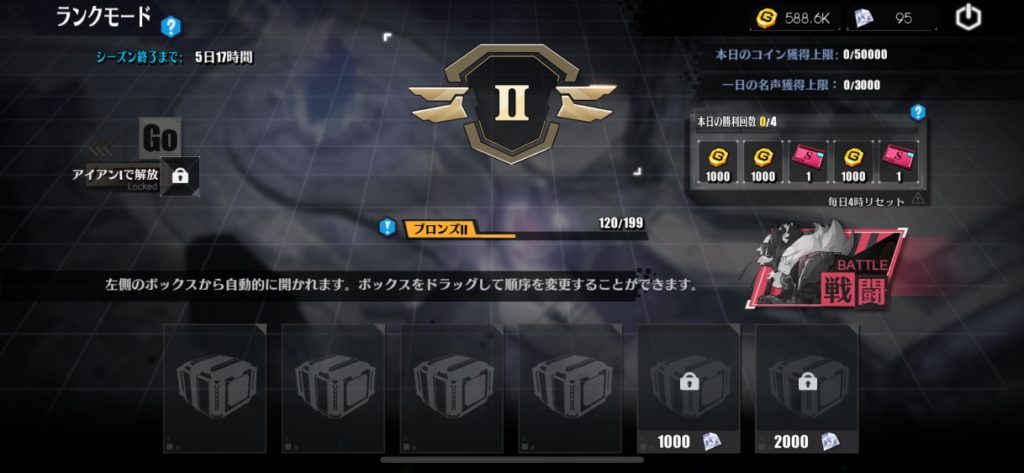This screenshot has height=473, width=1024.
Task: Click the power icon at top right
Action: 968,18
